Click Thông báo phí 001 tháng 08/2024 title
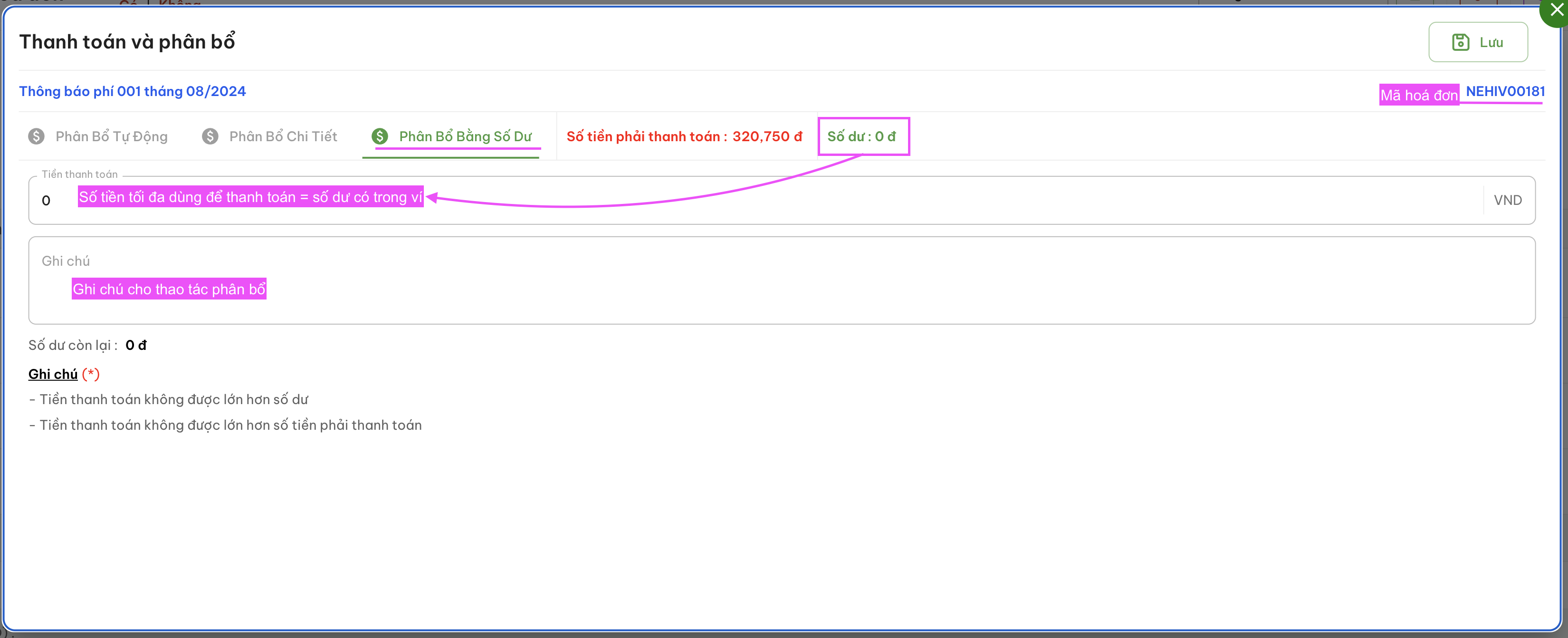This screenshot has height=638, width=1568. [x=132, y=91]
